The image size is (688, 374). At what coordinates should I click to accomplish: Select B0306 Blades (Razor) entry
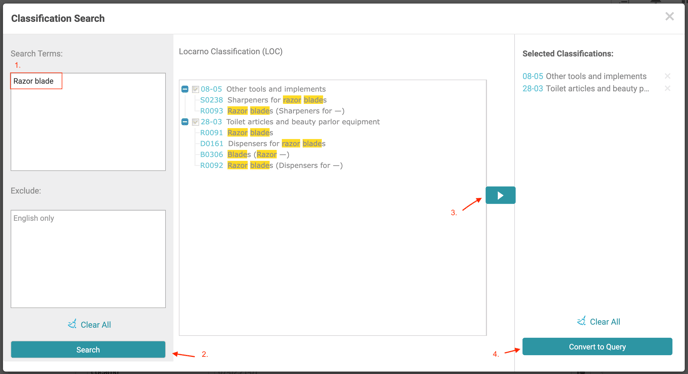click(x=244, y=155)
